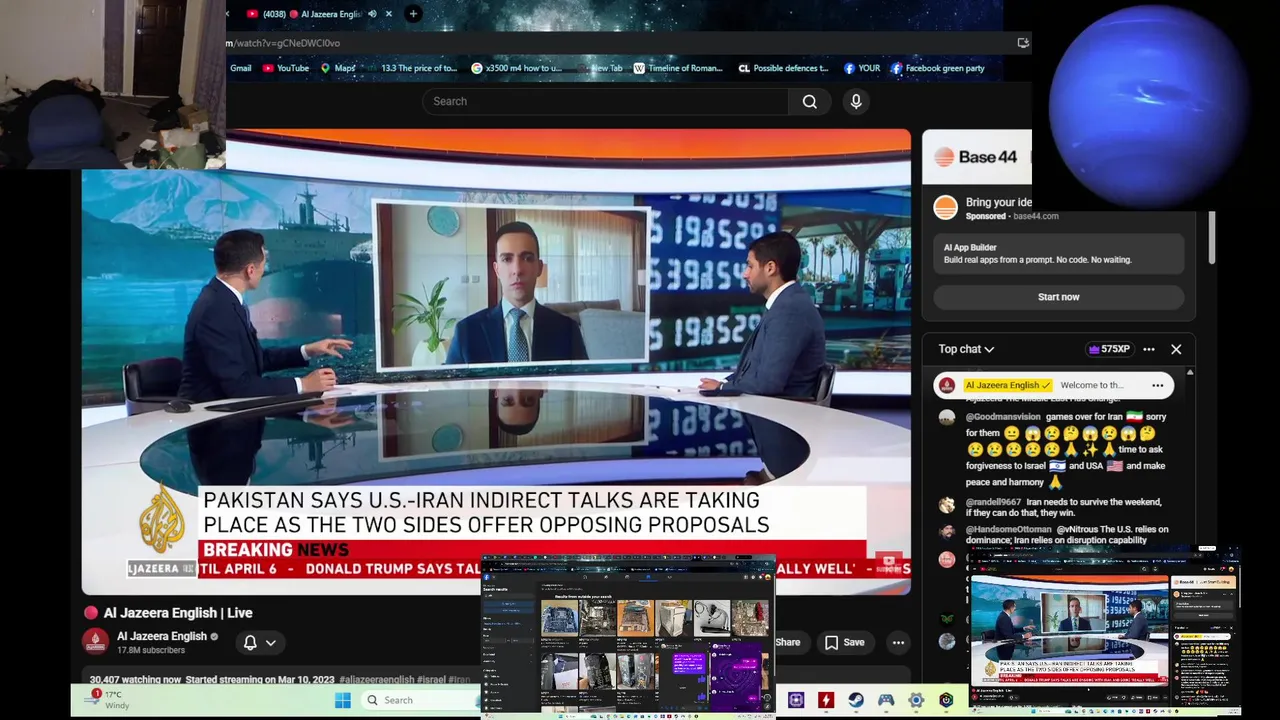Open the 'Timeline of Roman...' Wikipedia bookmark
This screenshot has height=720, width=1280.
point(677,68)
